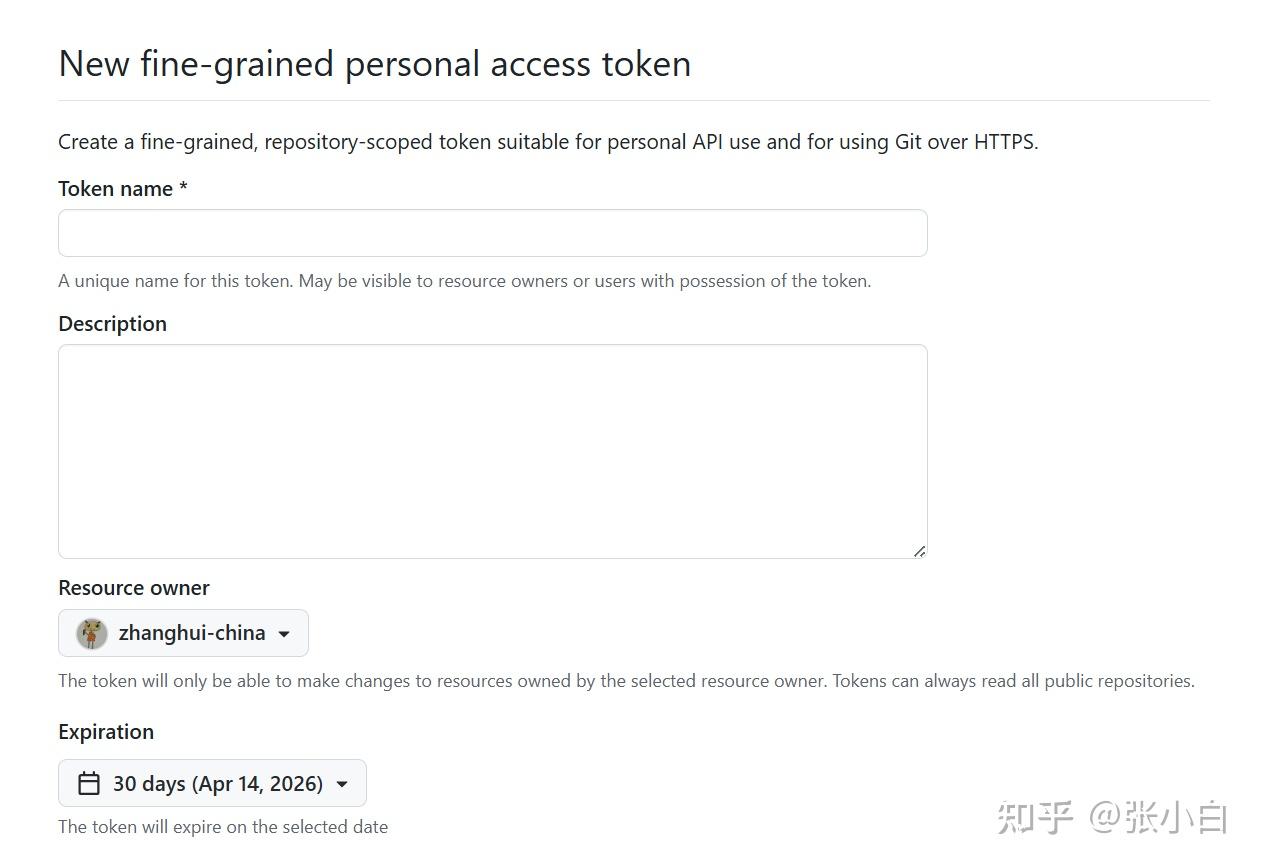Click the Description label
This screenshot has height=866, width=1262.
[x=112, y=324]
